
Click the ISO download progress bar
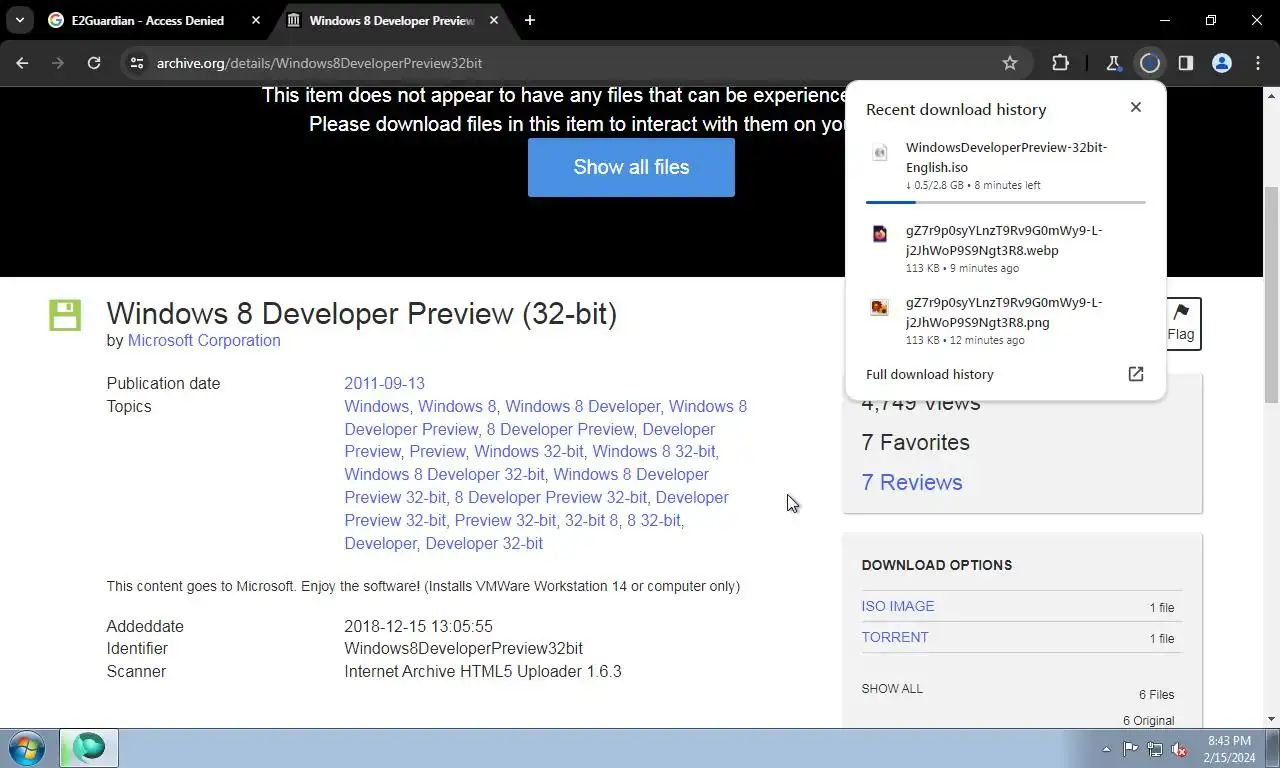pyautogui.click(x=1005, y=202)
